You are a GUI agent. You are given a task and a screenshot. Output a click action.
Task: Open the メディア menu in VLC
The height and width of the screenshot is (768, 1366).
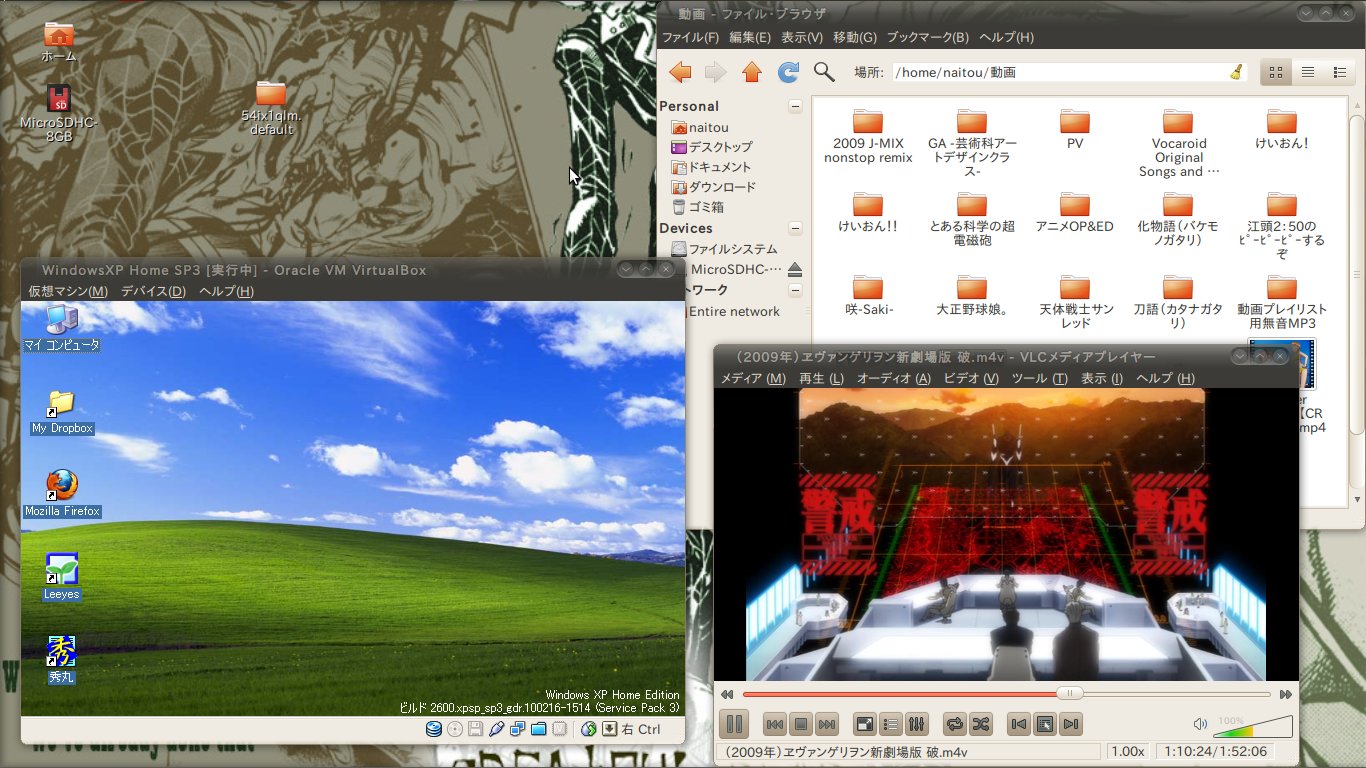click(753, 379)
